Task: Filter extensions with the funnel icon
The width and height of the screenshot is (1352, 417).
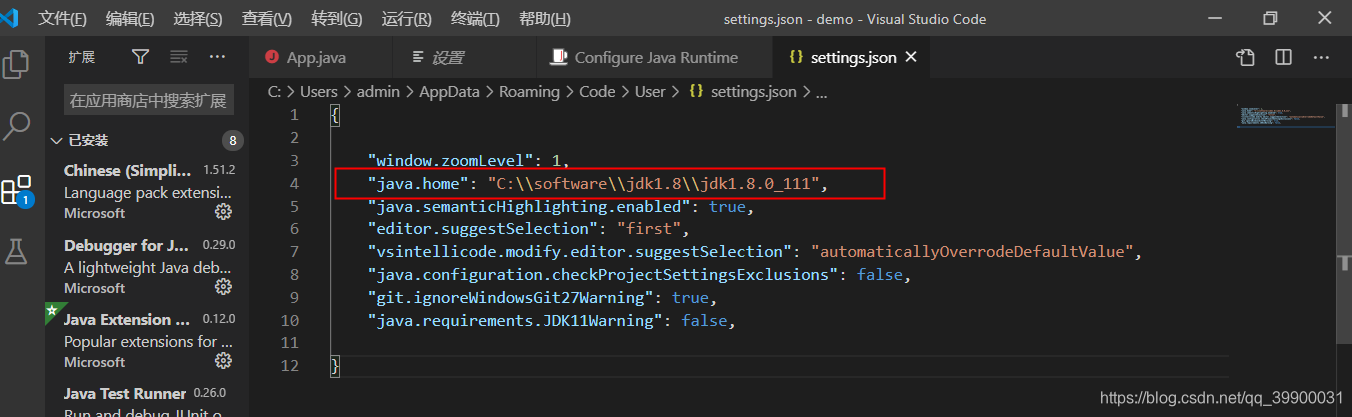Action: (141, 57)
